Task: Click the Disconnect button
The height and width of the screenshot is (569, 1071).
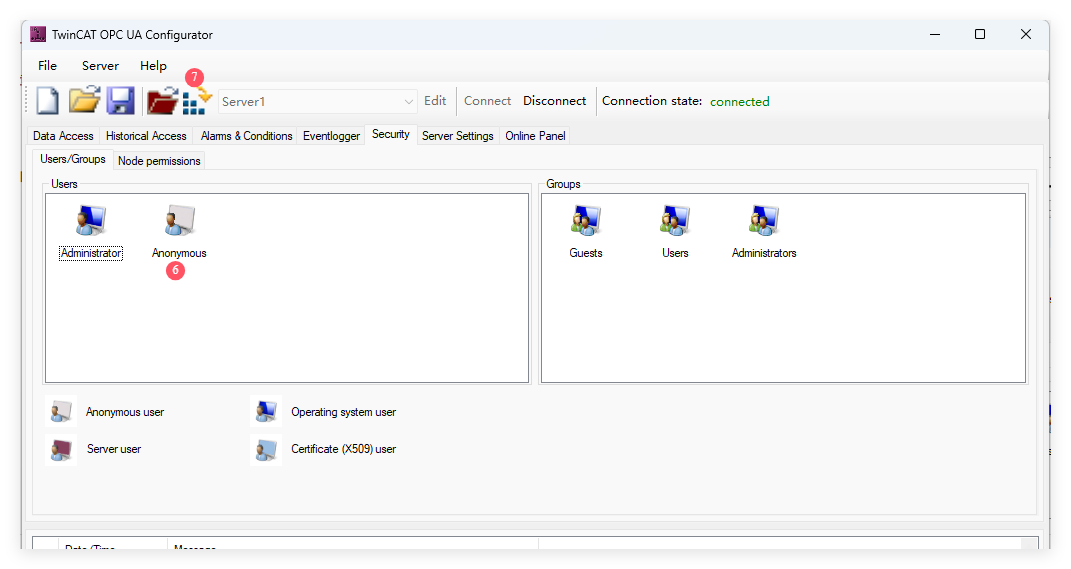Action: [554, 101]
